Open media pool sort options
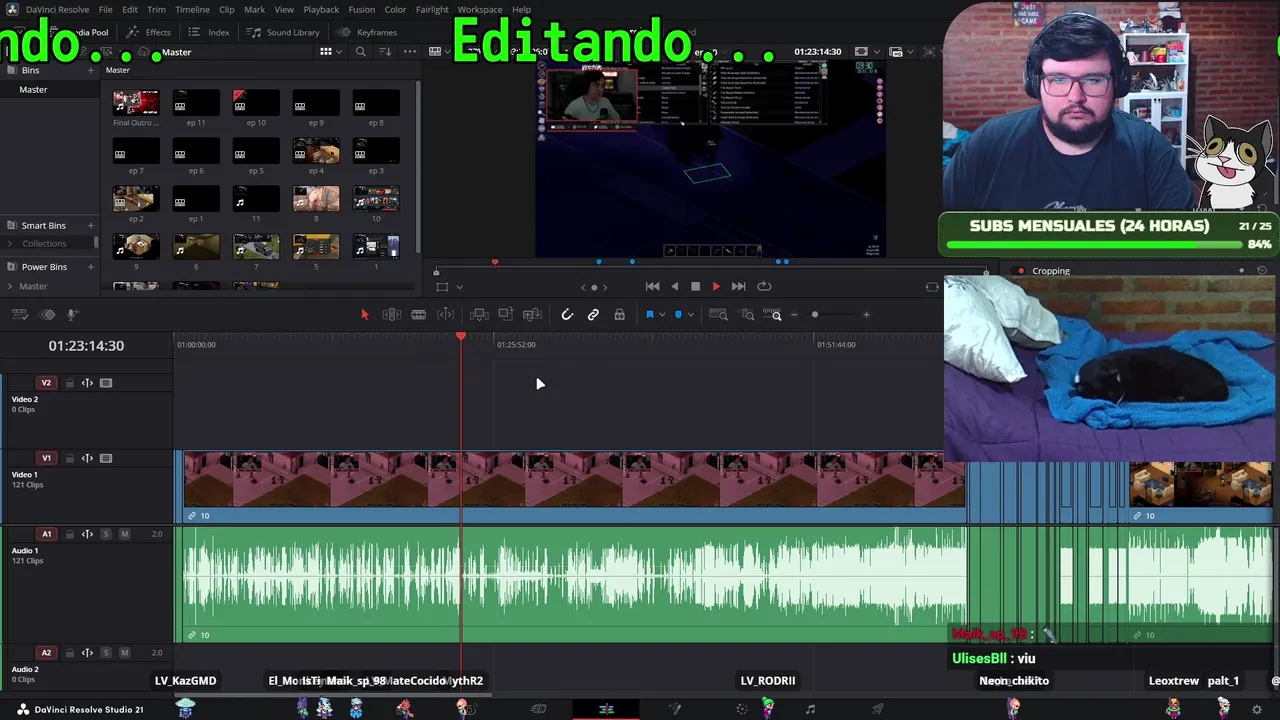This screenshot has height=720, width=1280. (x=385, y=52)
